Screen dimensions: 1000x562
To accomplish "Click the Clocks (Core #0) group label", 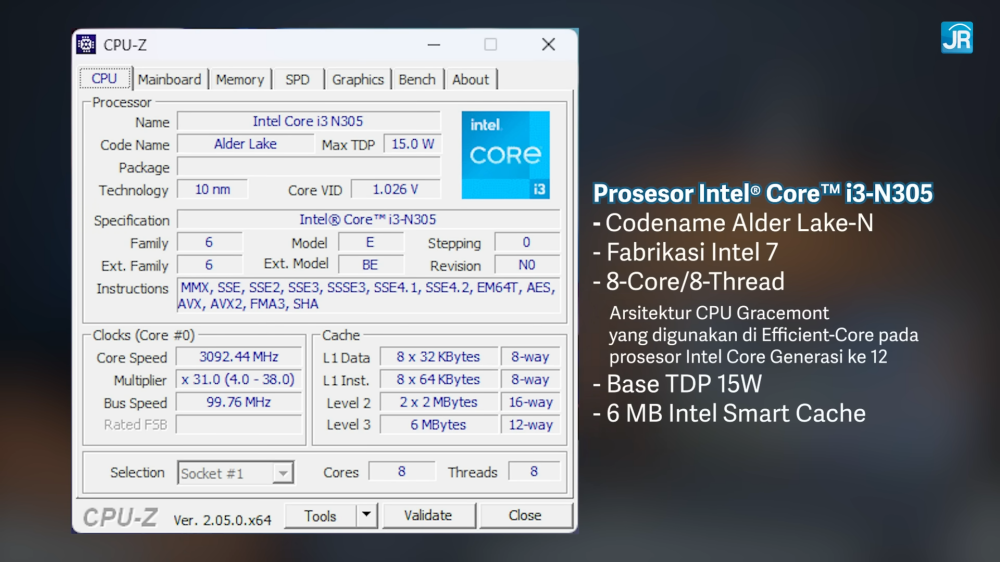I will coord(143,336).
